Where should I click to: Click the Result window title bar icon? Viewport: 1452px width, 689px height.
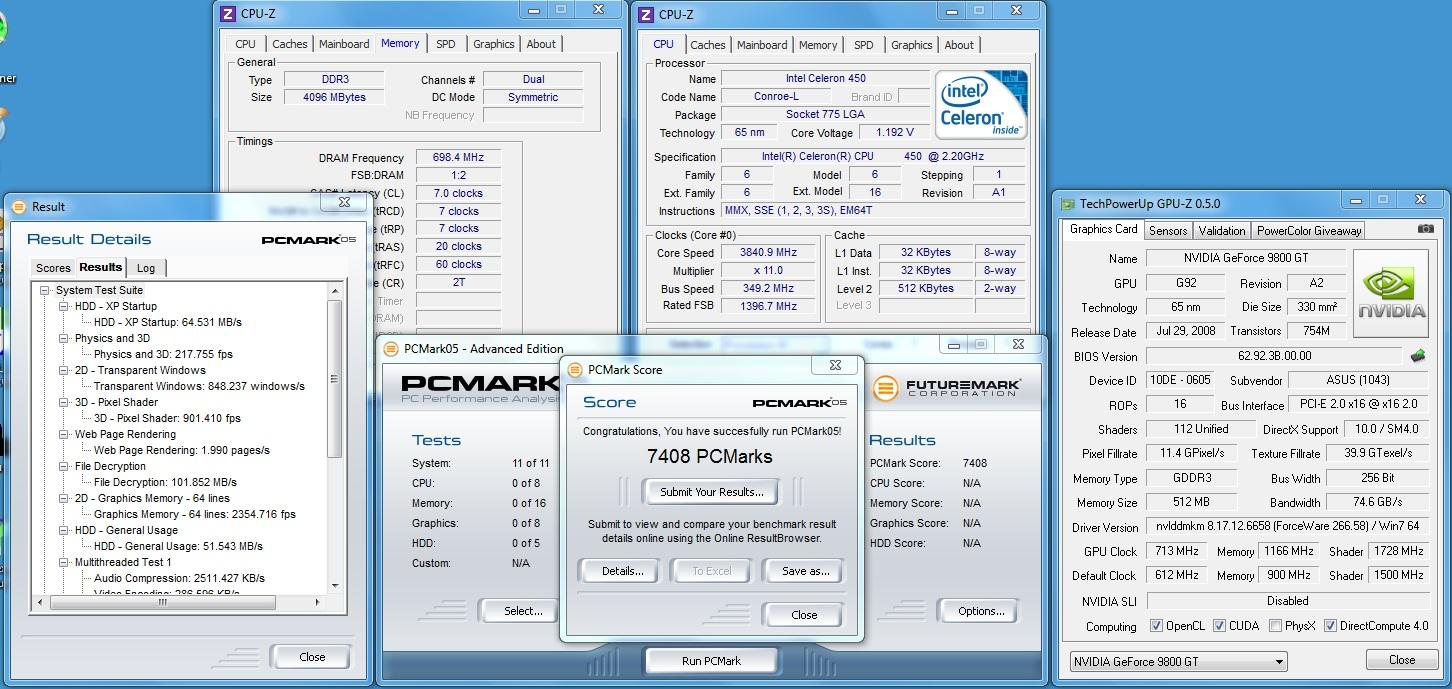pos(19,206)
